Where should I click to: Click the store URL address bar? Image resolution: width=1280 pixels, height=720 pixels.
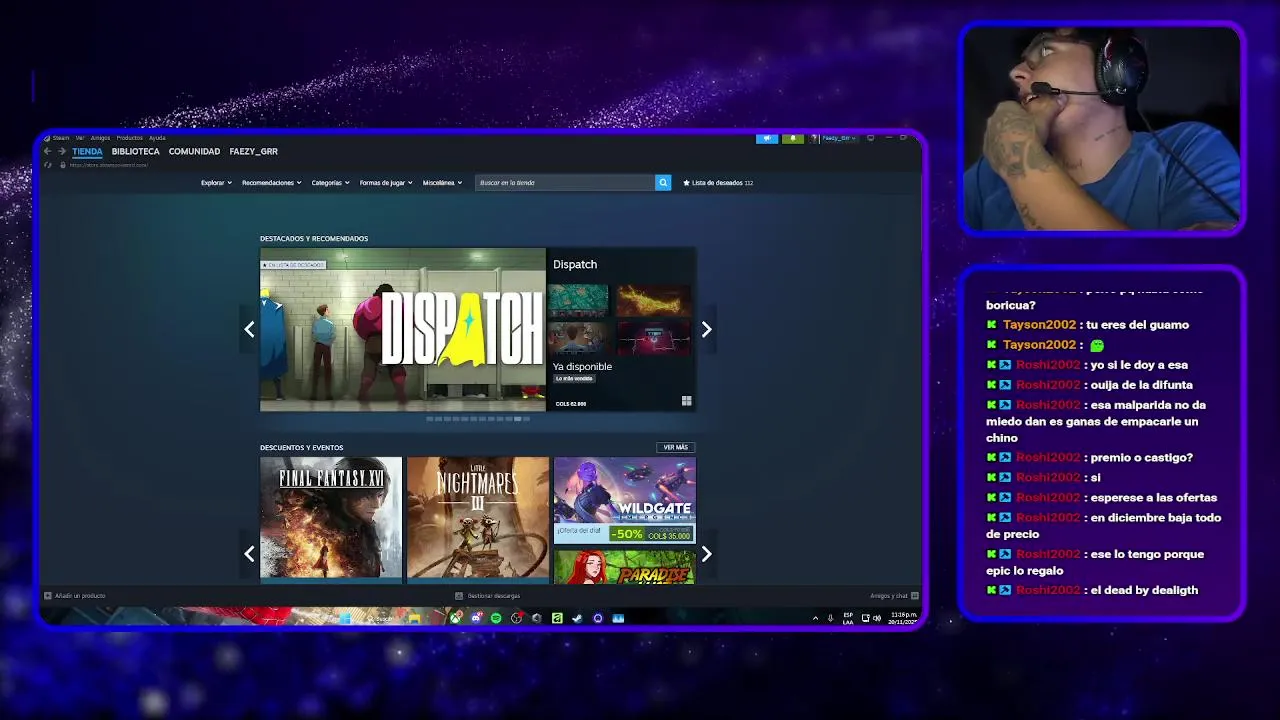point(109,165)
